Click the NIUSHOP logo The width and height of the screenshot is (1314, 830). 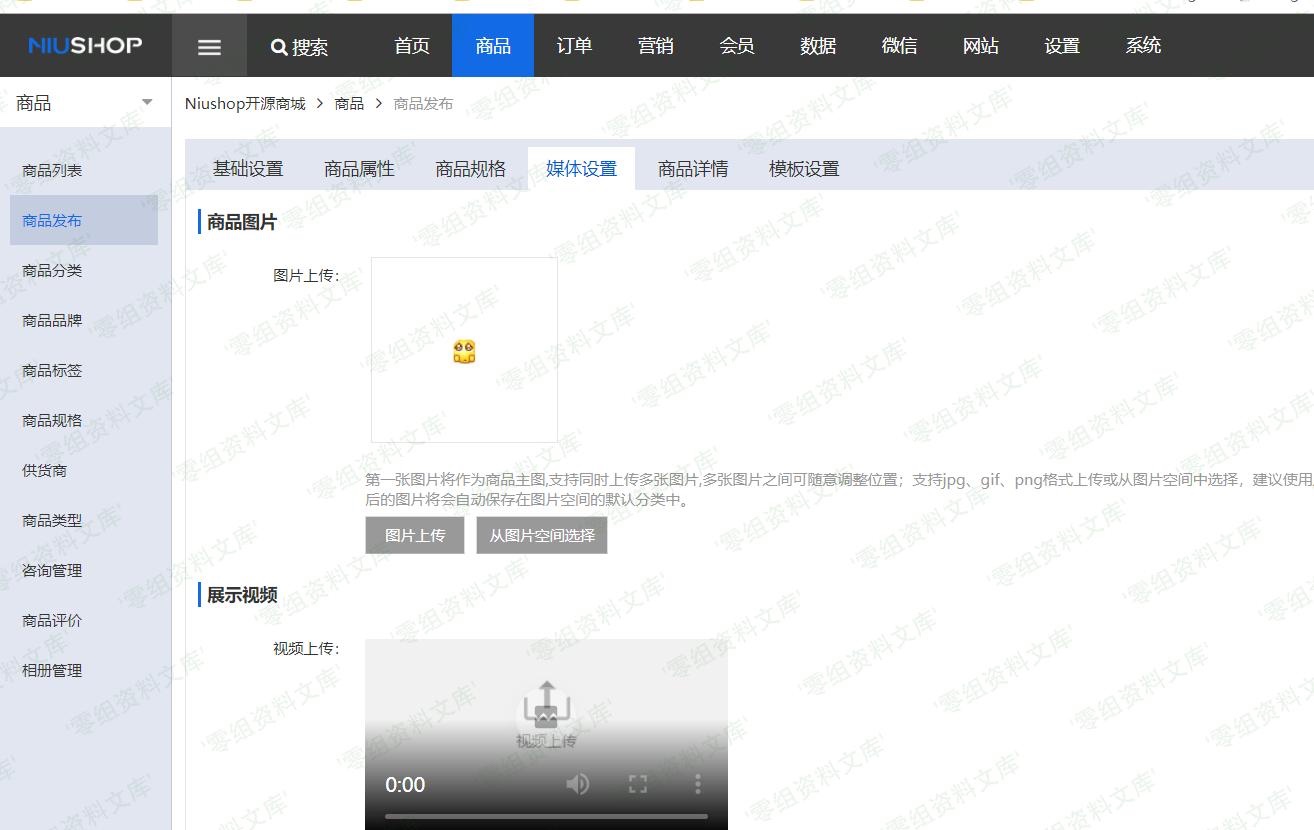pos(85,45)
